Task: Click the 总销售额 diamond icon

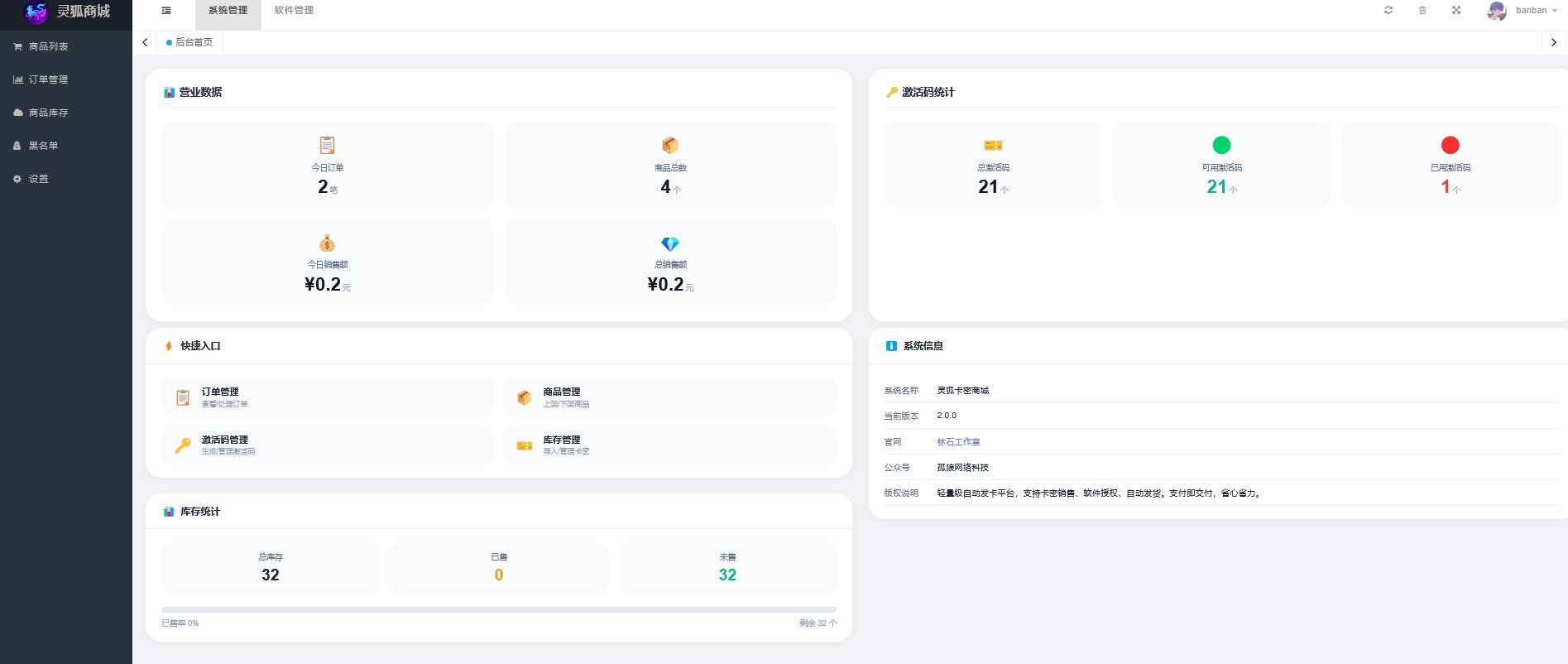Action: [x=670, y=243]
